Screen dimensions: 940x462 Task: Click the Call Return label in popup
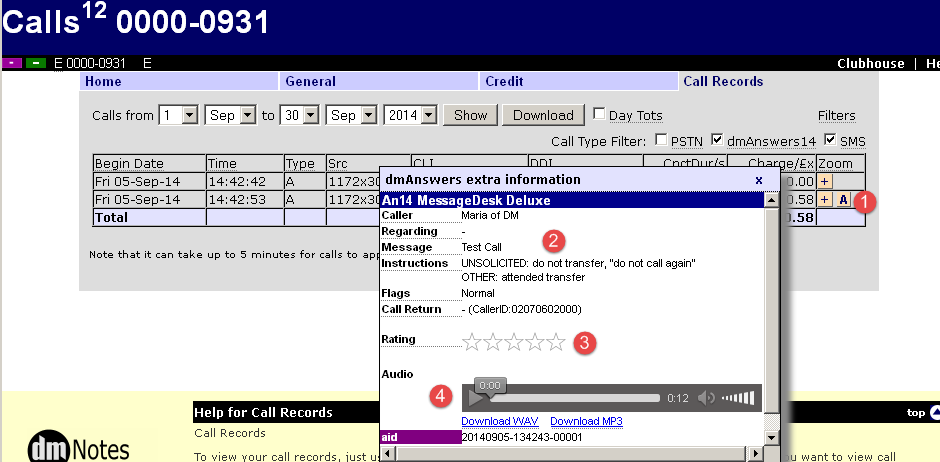pos(411,309)
